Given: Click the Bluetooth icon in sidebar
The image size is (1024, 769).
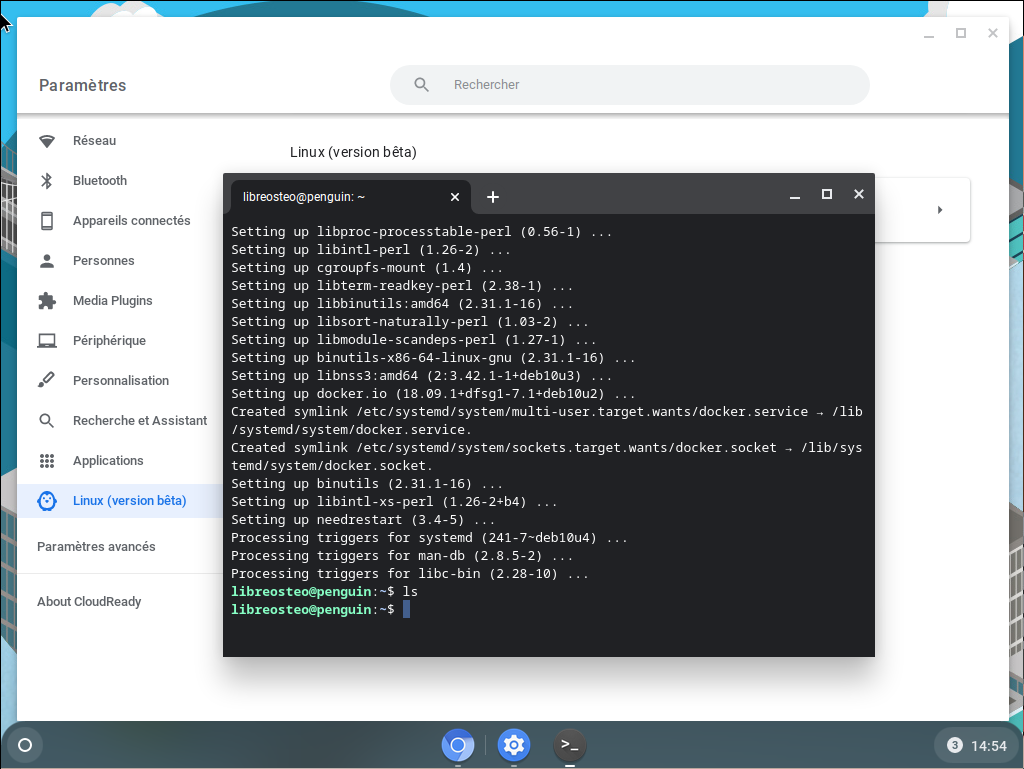Looking at the screenshot, I should tap(46, 181).
